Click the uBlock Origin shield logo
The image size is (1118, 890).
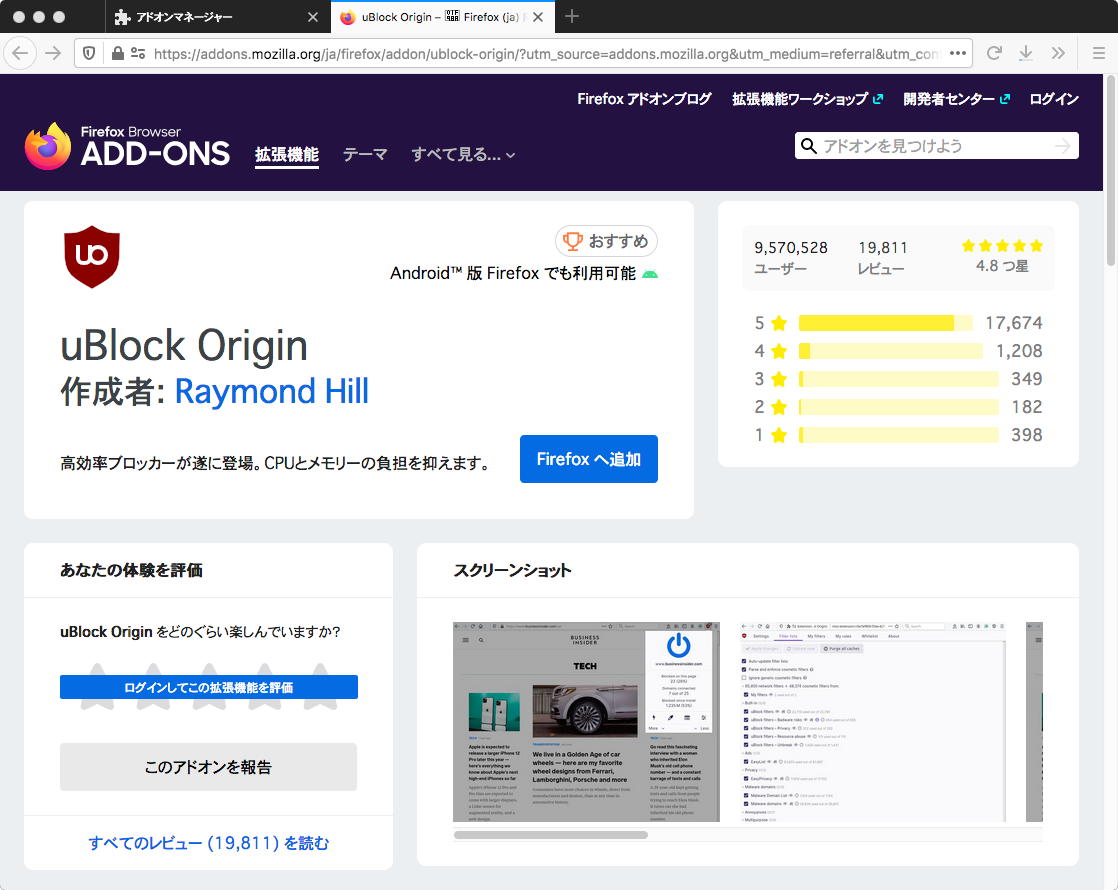coord(92,257)
